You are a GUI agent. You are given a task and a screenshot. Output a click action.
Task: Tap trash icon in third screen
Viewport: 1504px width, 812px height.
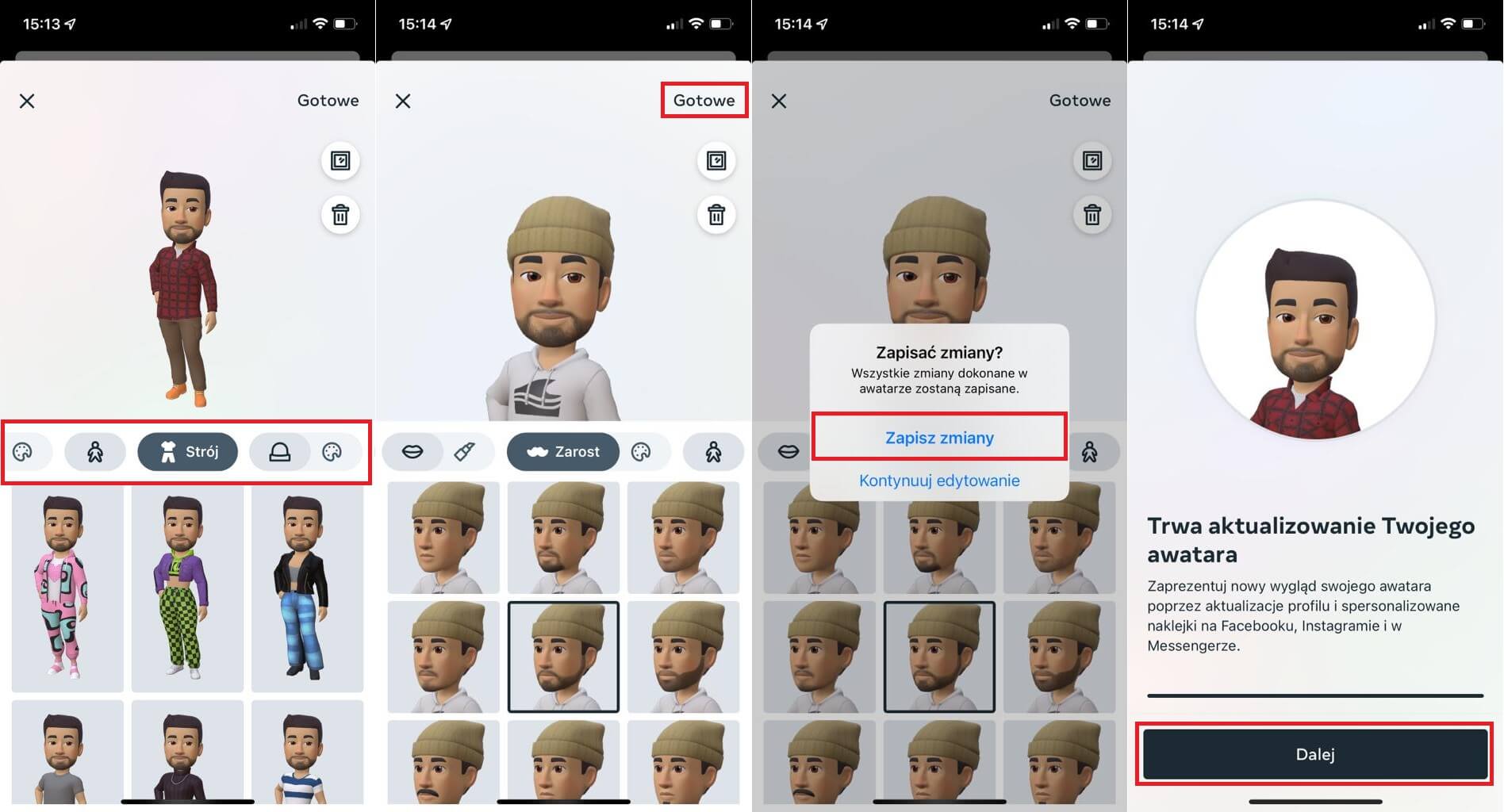tap(1092, 215)
